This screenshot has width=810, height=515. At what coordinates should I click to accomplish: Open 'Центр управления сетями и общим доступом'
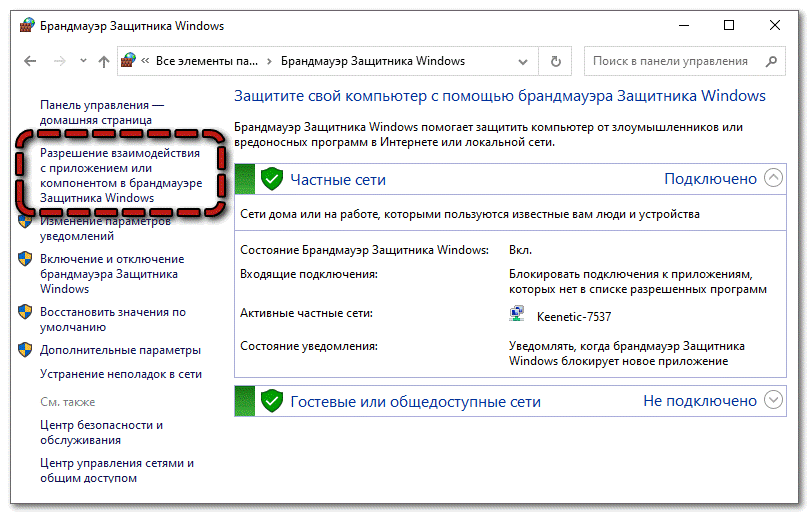pyautogui.click(x=117, y=471)
